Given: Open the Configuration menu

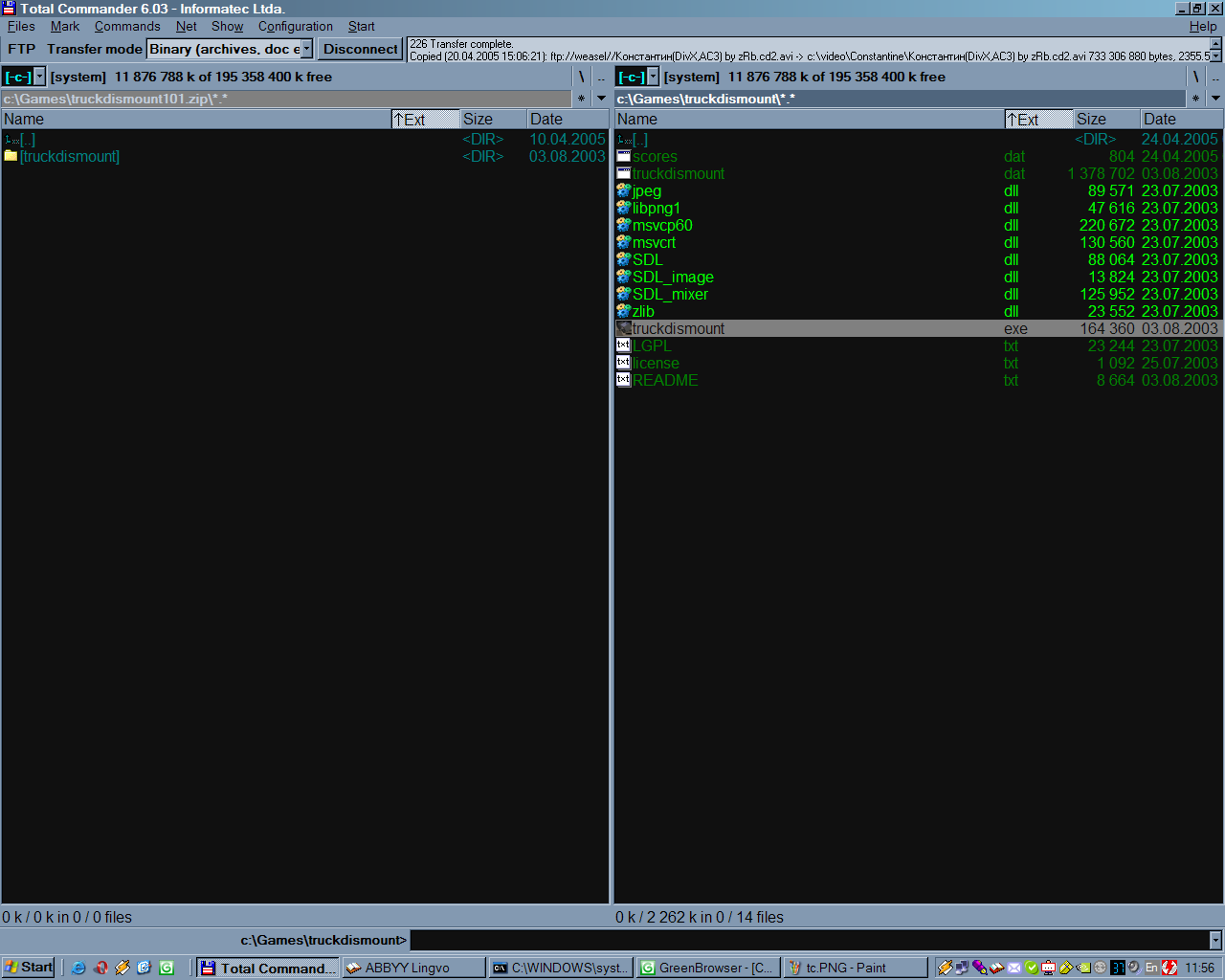Looking at the screenshot, I should [x=296, y=26].
